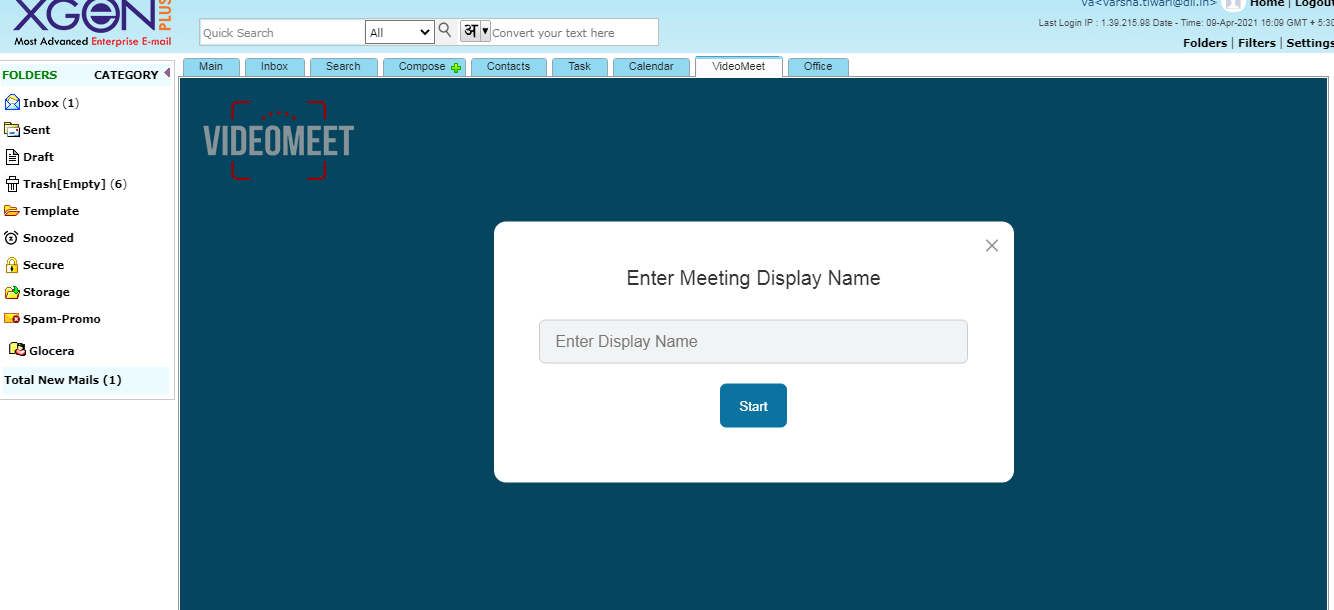
Task: Click the magnifier search icon
Action: (445, 30)
